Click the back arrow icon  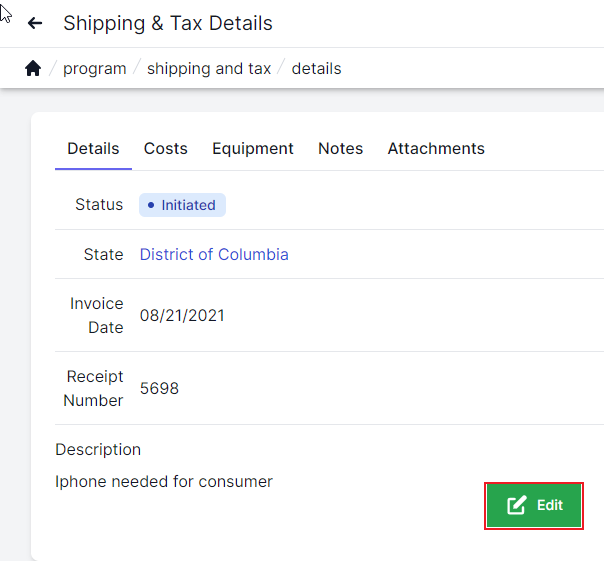coord(35,23)
